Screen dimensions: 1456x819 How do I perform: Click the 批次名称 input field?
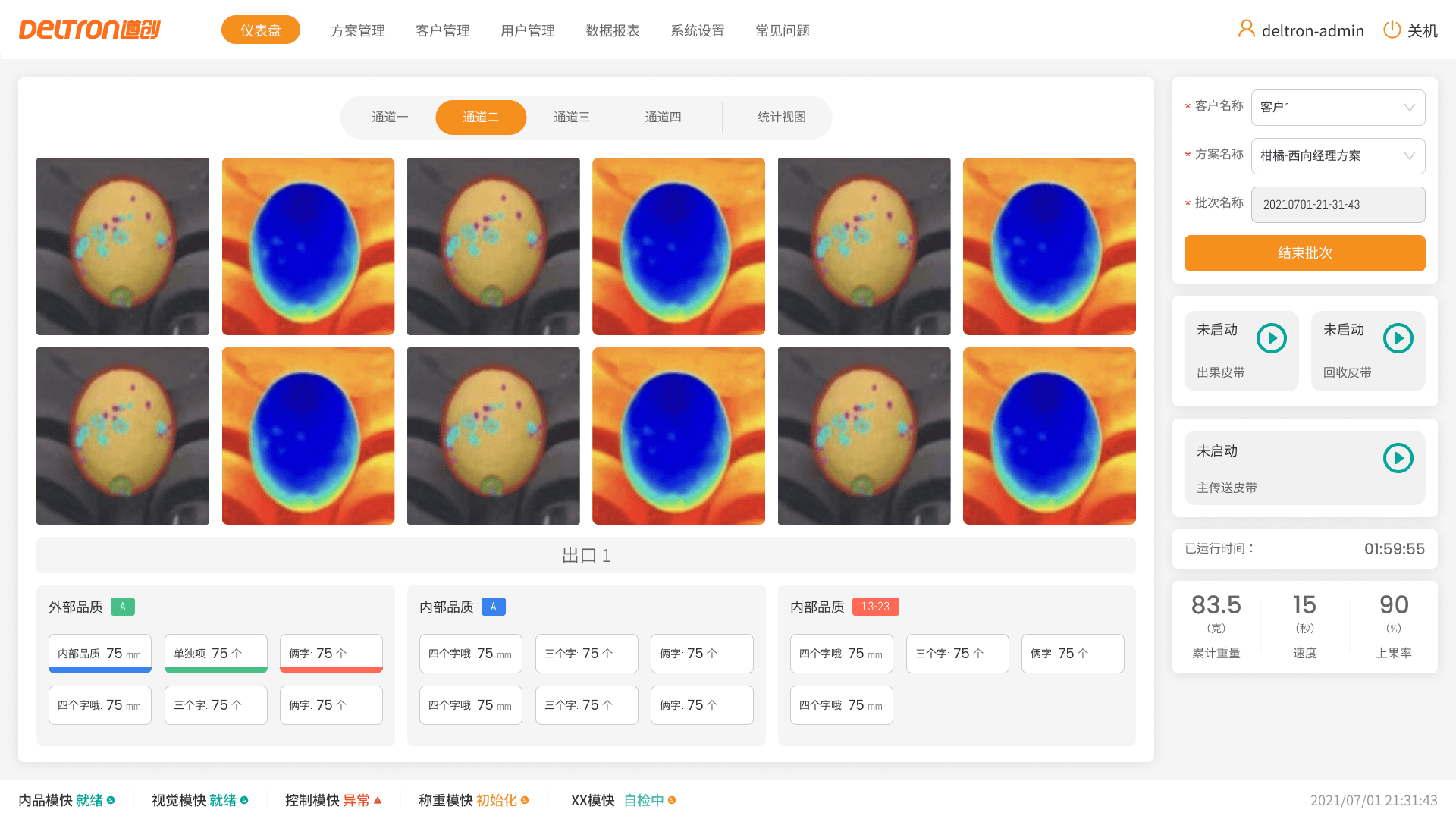1338,205
